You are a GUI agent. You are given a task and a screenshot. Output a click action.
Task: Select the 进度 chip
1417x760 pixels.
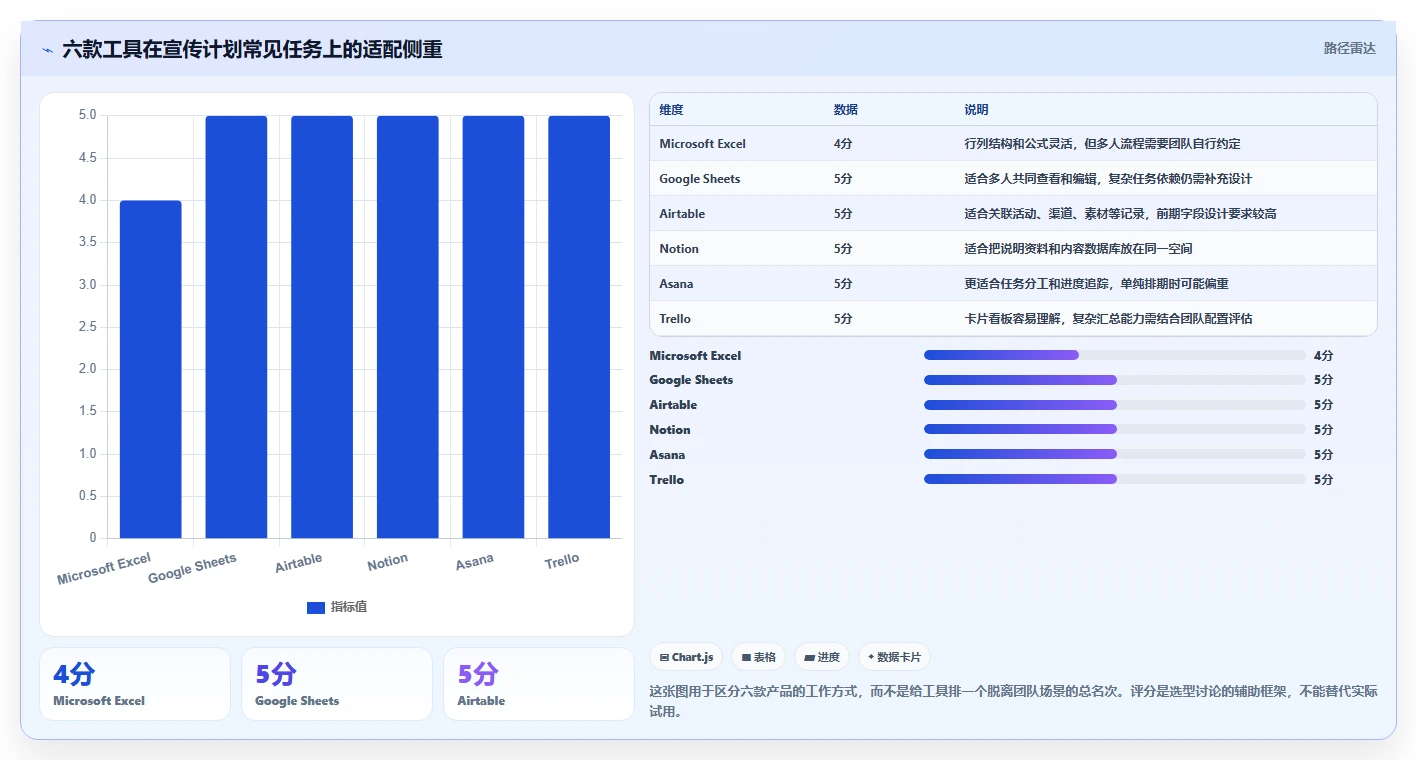[822, 657]
